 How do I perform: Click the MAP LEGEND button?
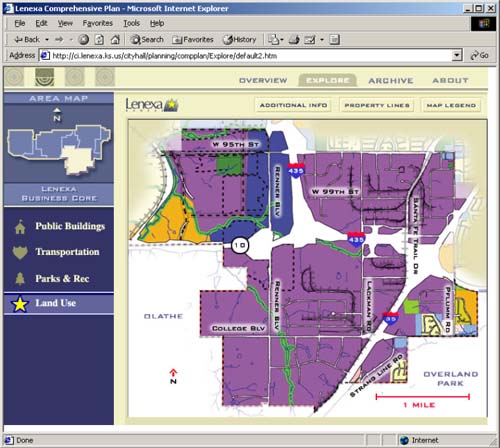point(451,105)
